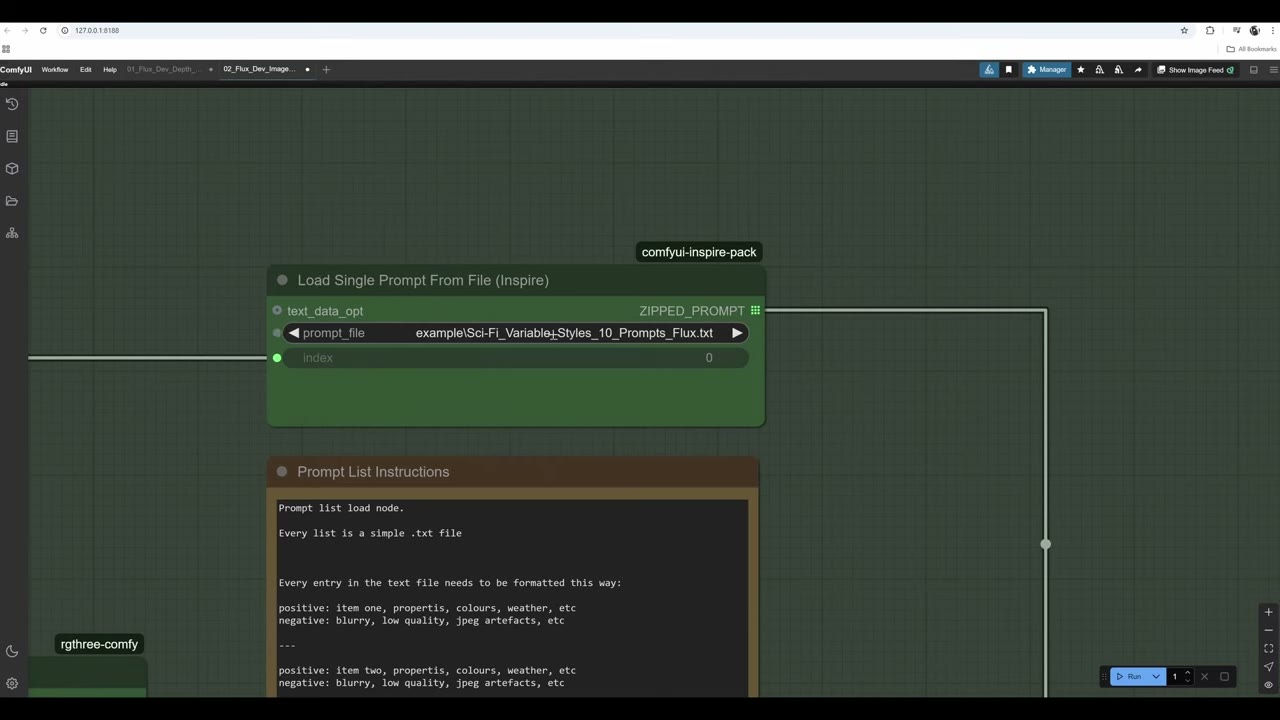This screenshot has width=1280, height=720.
Task: Click the share arrow icon in toolbar
Action: click(x=1138, y=70)
